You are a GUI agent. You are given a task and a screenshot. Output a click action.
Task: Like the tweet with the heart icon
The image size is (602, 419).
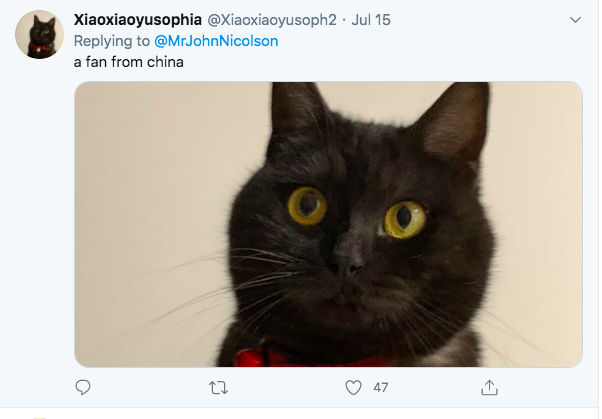(353, 387)
